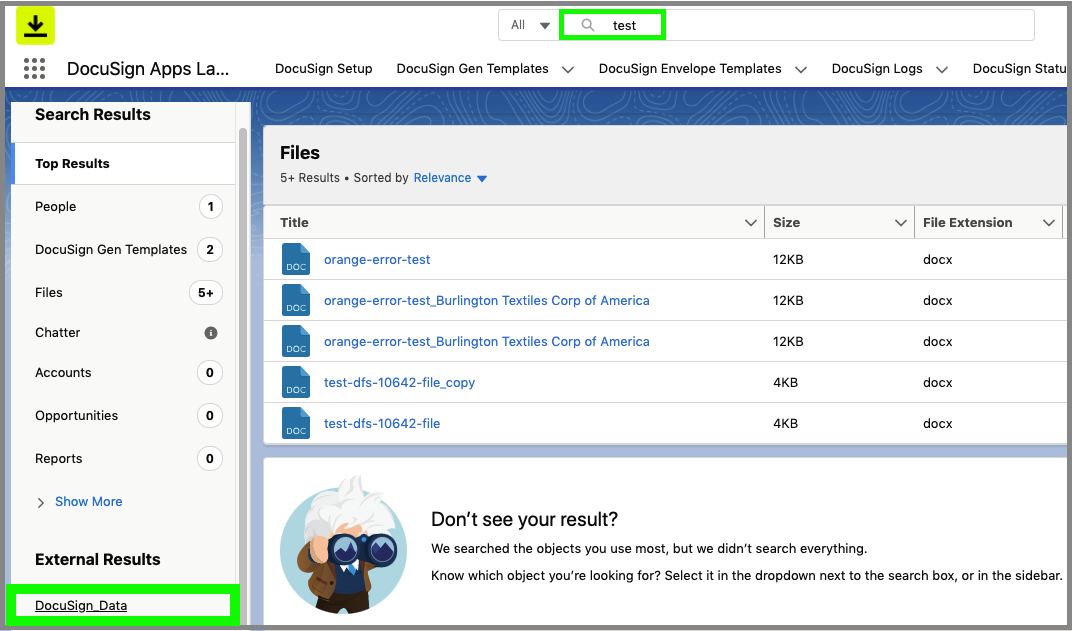Viewport: 1072px width, 631px height.
Task: Select the People sidebar filter
Action: coord(55,206)
